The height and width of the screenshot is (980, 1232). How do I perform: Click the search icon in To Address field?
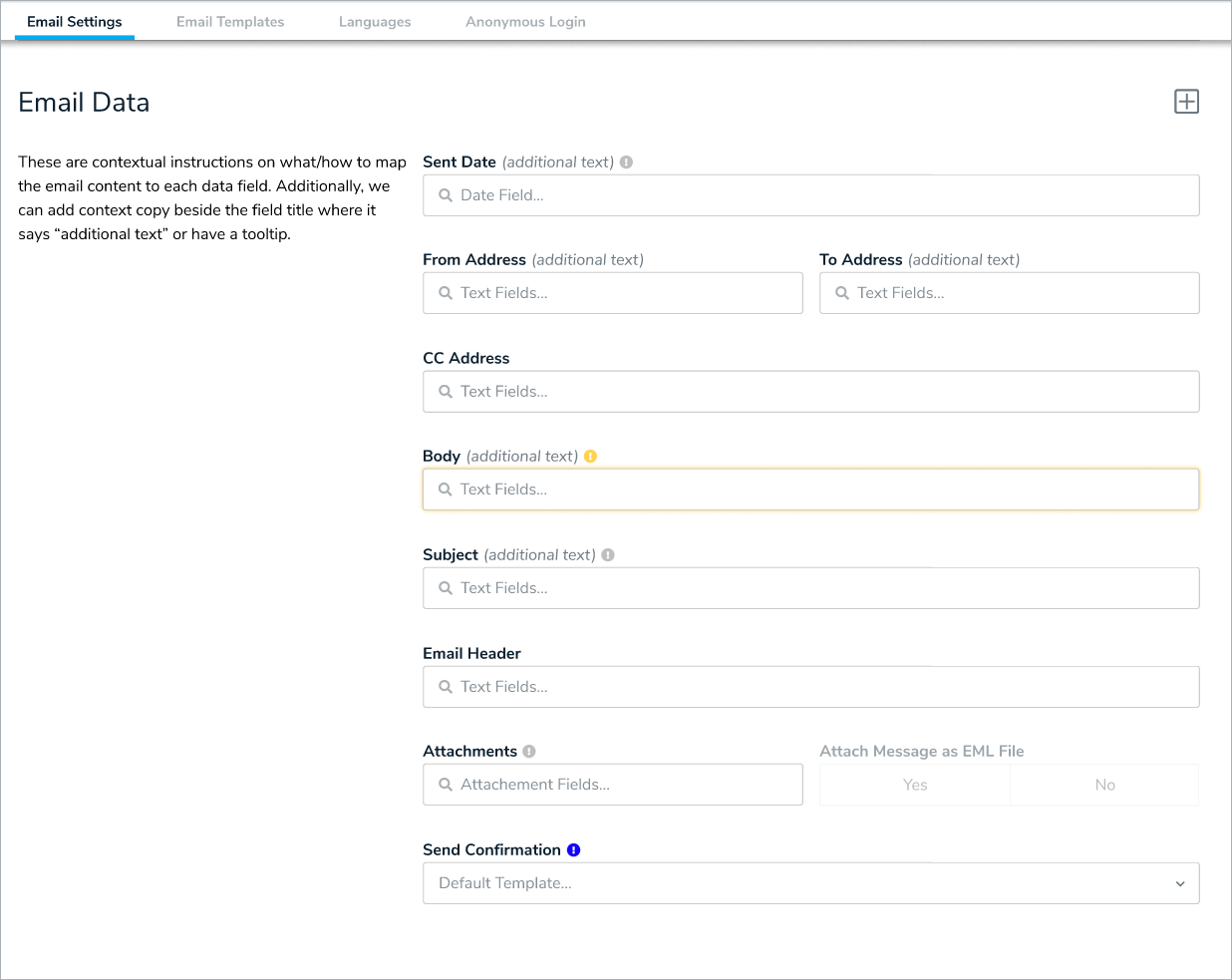842,293
